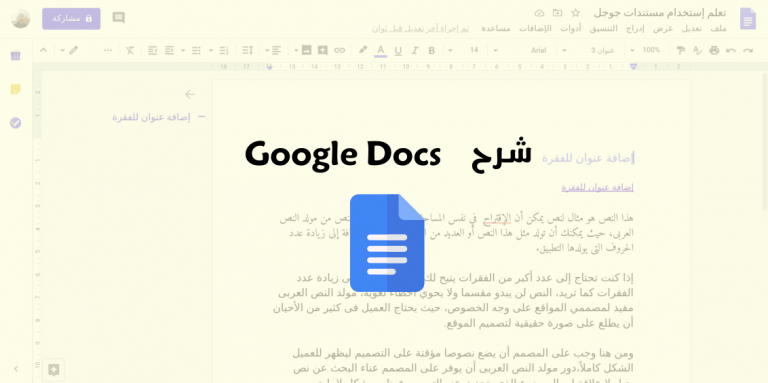This screenshot has width=768, height=383.
Task: Open the عرض (View) menu
Action: tap(663, 28)
